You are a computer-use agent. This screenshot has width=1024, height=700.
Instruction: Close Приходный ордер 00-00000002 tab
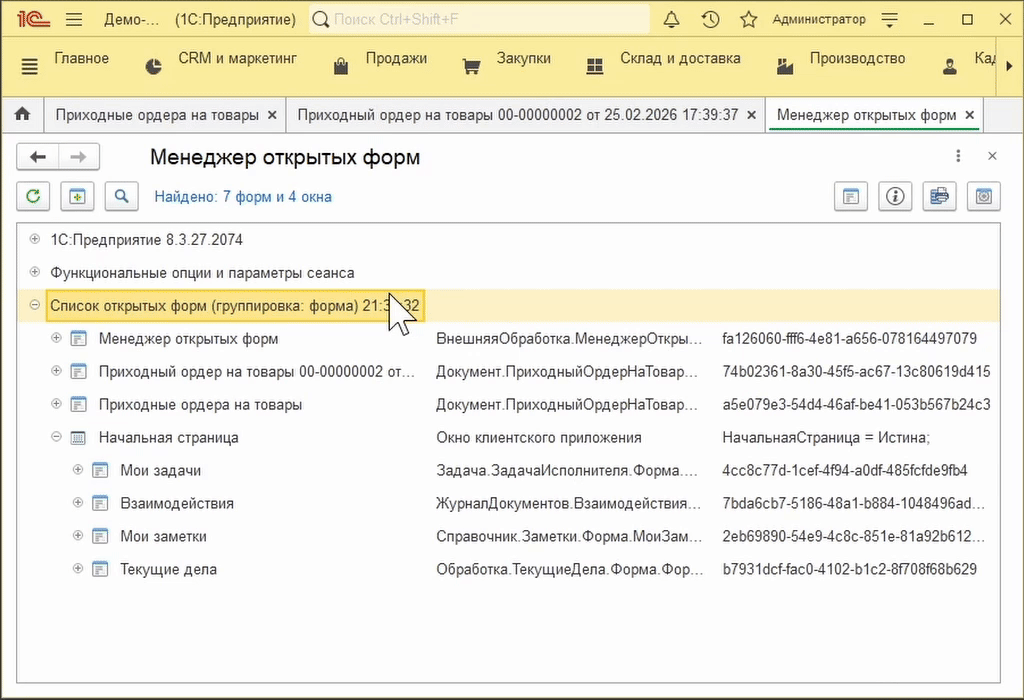click(x=752, y=115)
